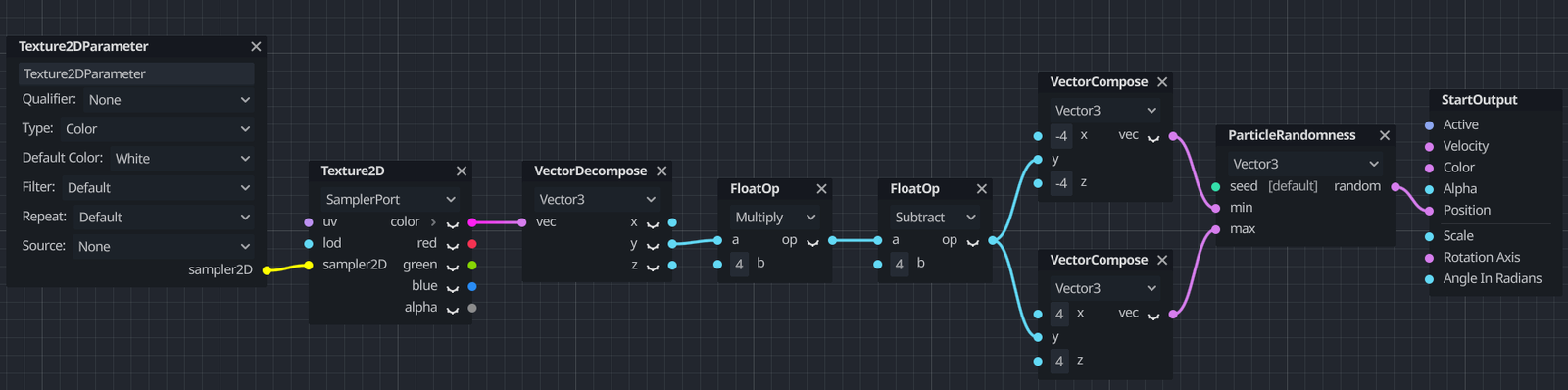Edit the Texture2DParameter name field
This screenshot has height=390, width=1568.
coord(136,73)
